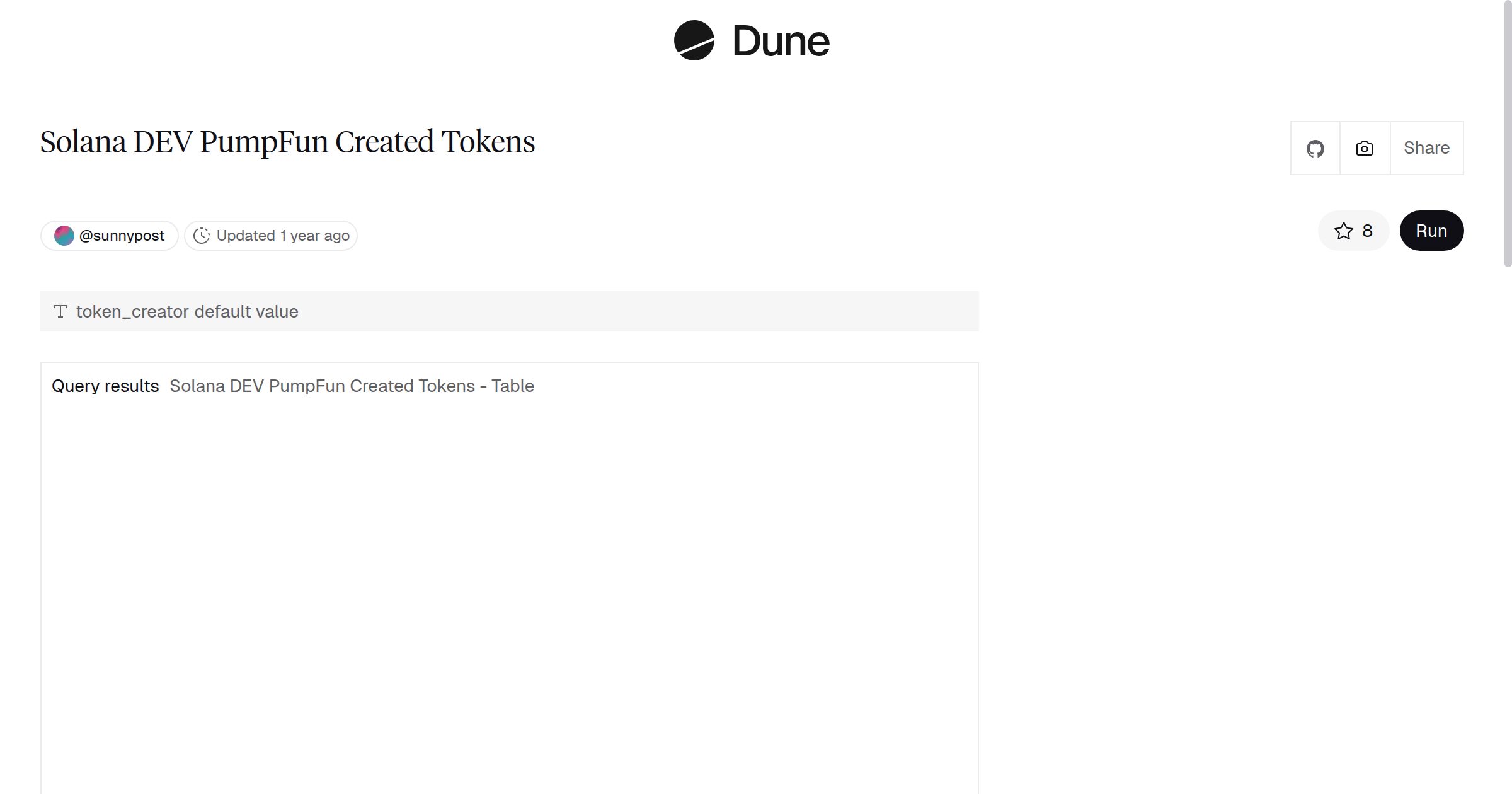Open the Updated 1 year ago details

click(x=270, y=236)
